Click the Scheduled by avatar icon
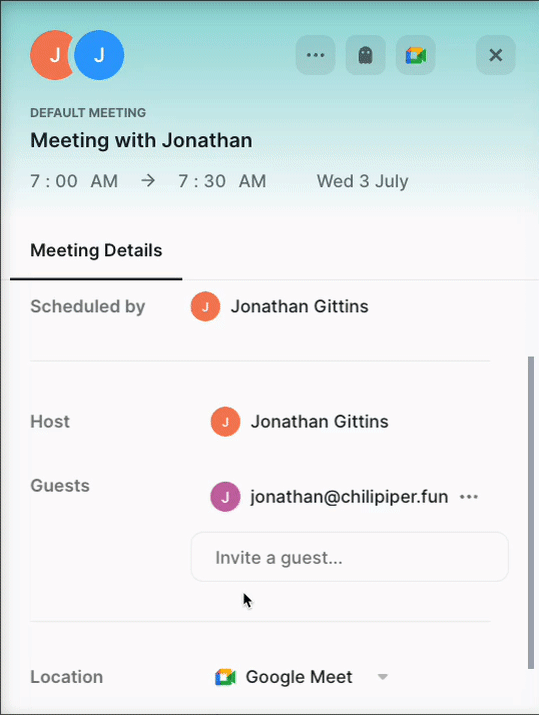The height and width of the screenshot is (715, 539). click(205, 306)
